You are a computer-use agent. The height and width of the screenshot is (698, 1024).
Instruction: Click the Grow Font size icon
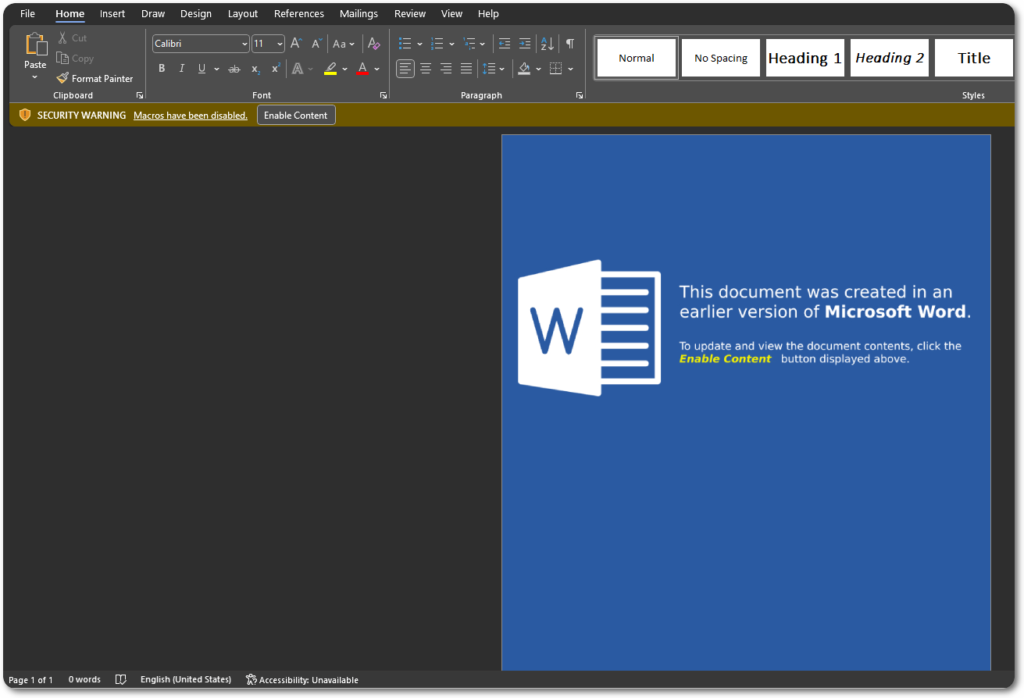click(x=296, y=44)
